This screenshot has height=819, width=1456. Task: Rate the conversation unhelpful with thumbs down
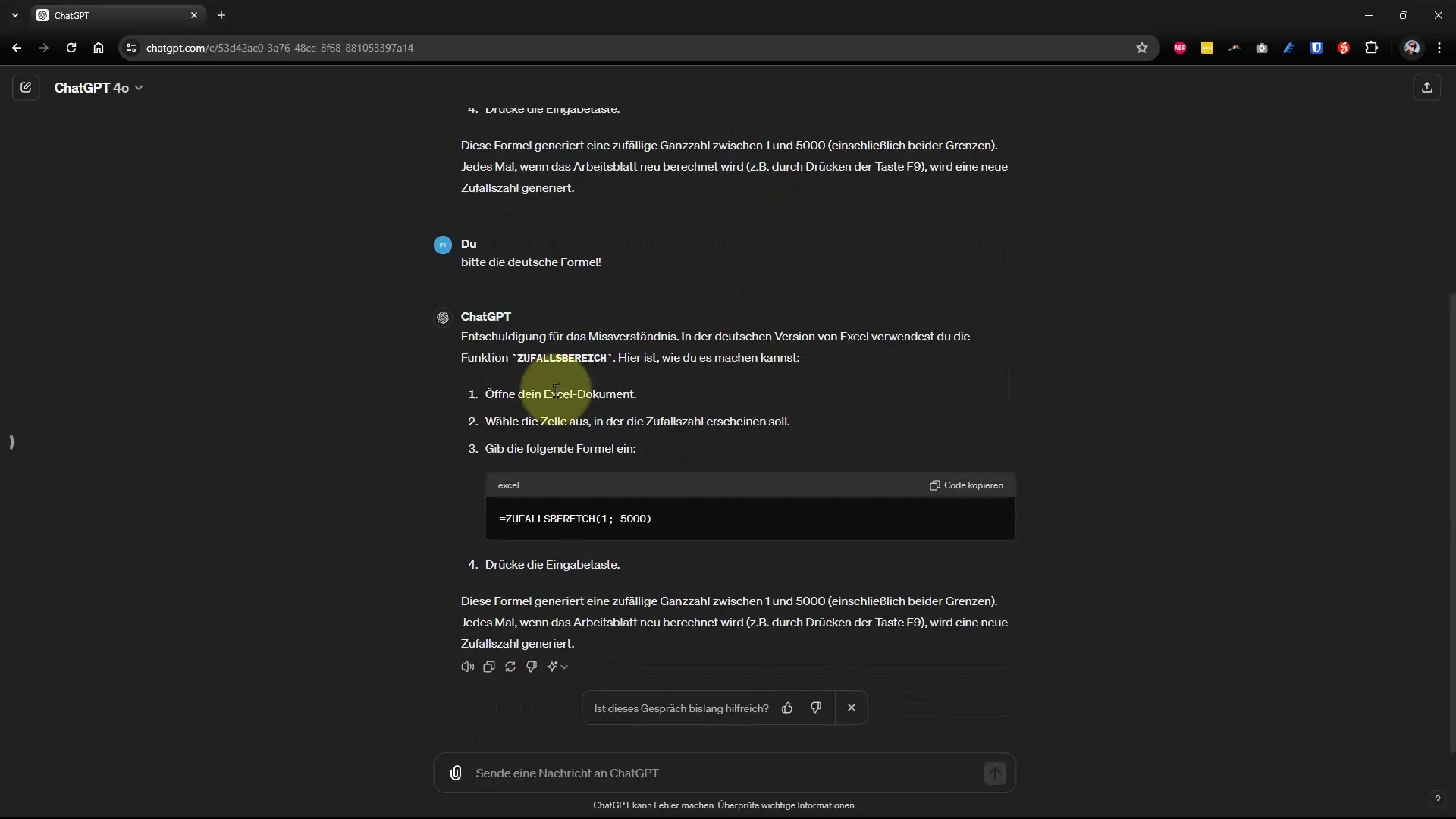(816, 708)
